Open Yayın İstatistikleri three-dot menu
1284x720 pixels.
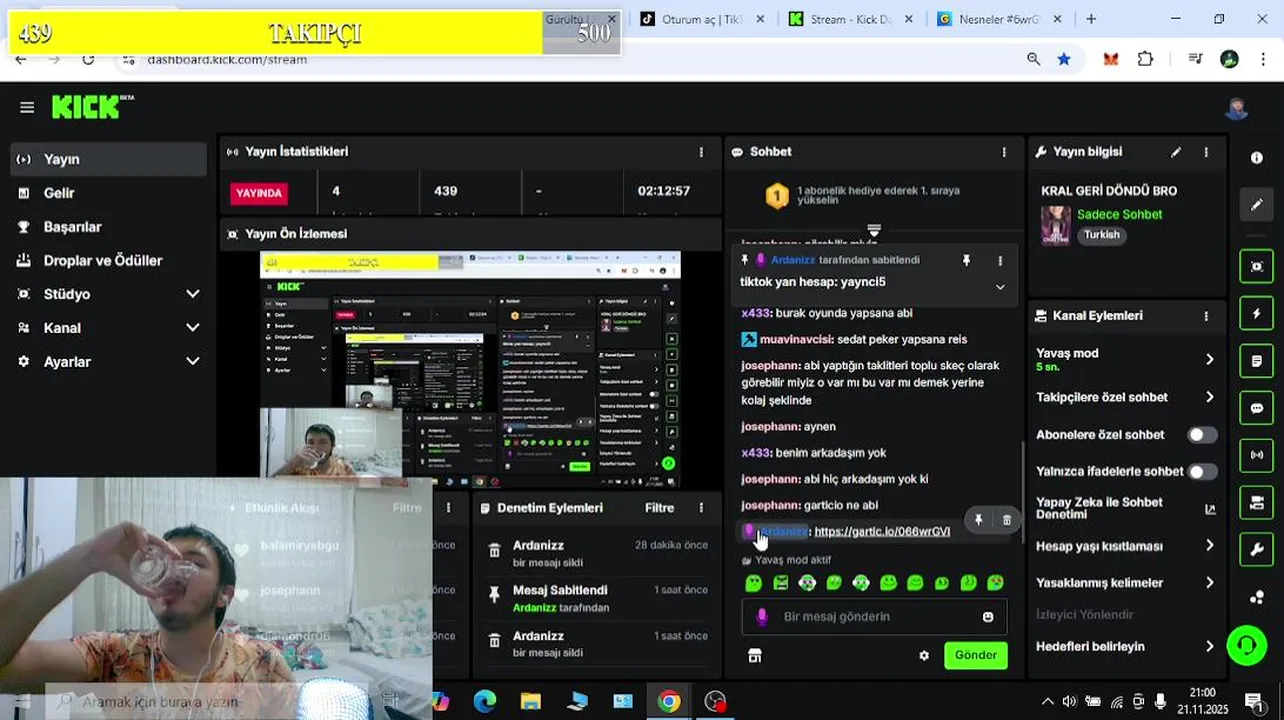tap(701, 152)
